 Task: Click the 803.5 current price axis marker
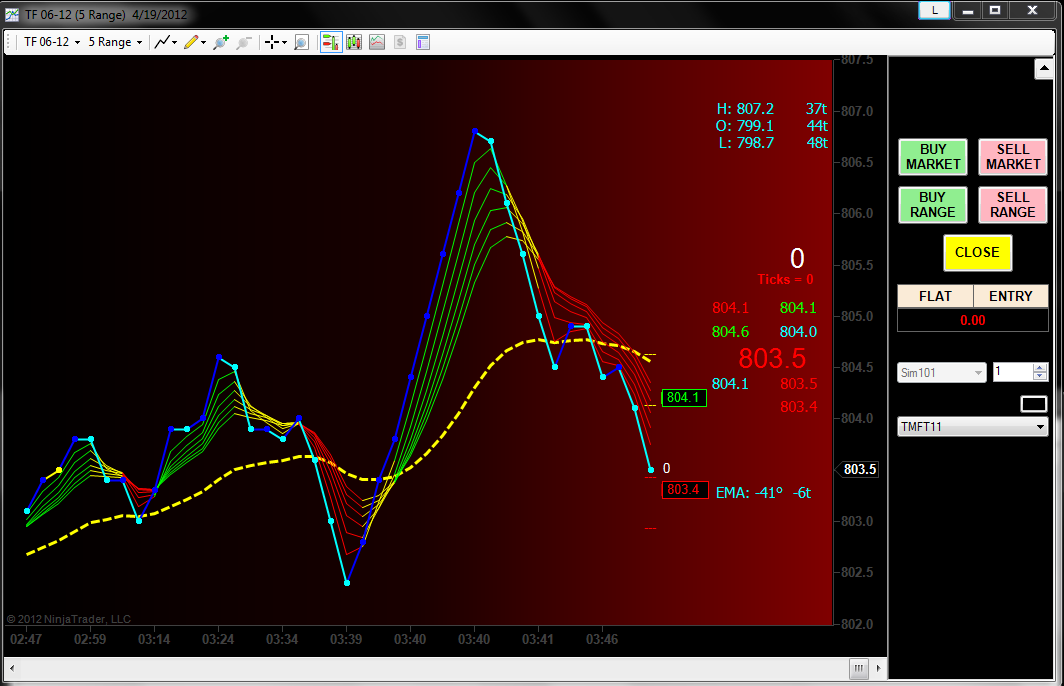click(858, 470)
